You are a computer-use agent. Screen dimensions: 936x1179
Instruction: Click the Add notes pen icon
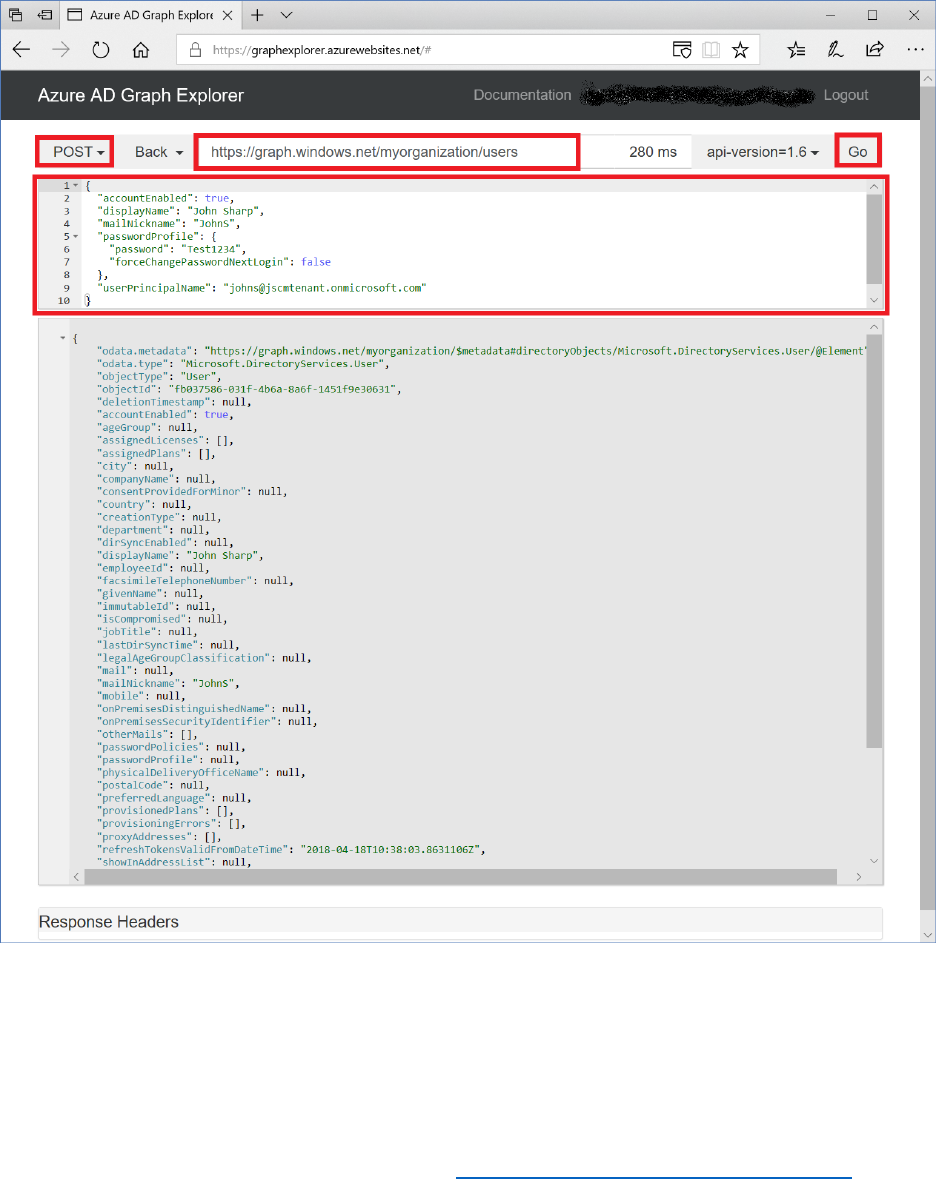[x=835, y=50]
